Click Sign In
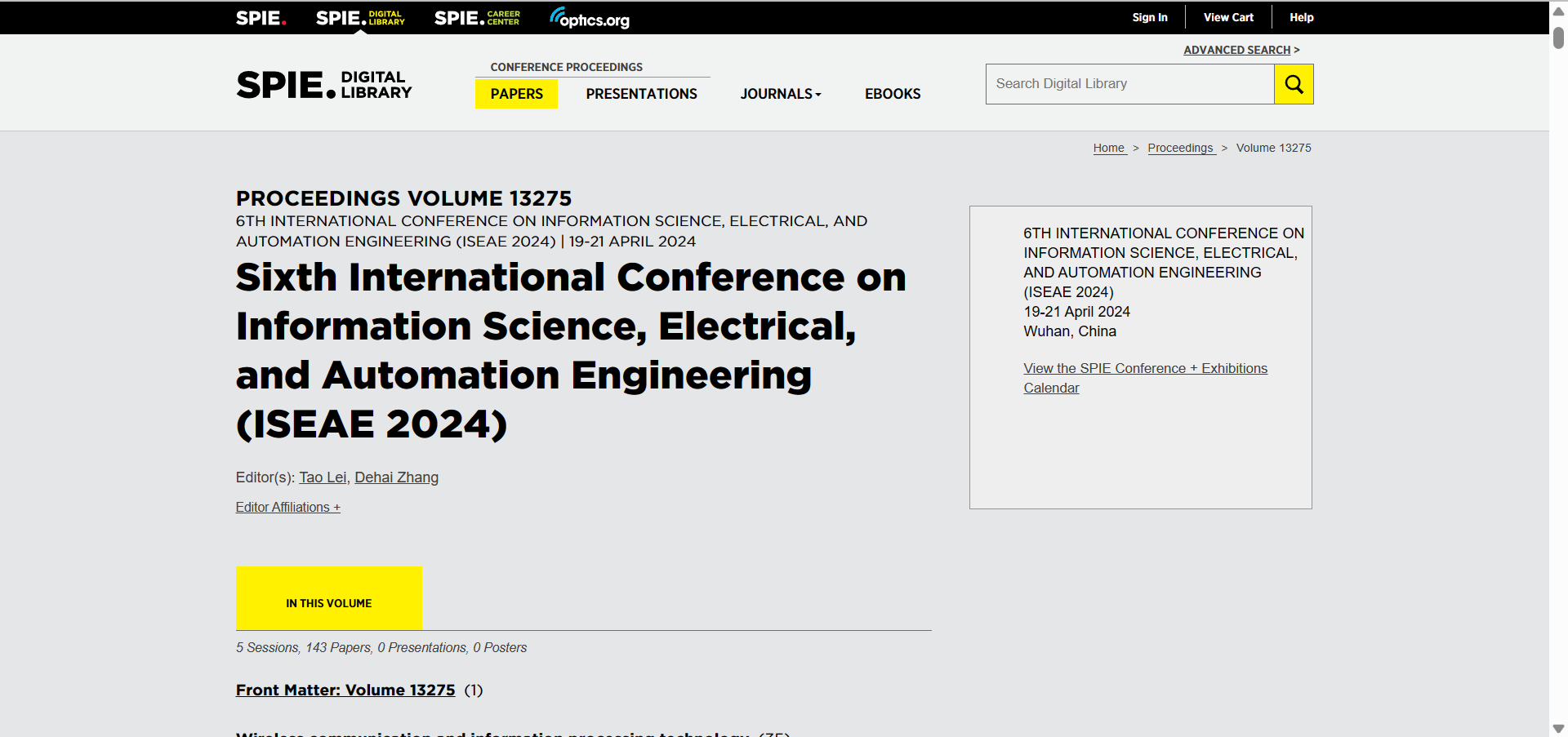The width and height of the screenshot is (1568, 737). (1149, 17)
